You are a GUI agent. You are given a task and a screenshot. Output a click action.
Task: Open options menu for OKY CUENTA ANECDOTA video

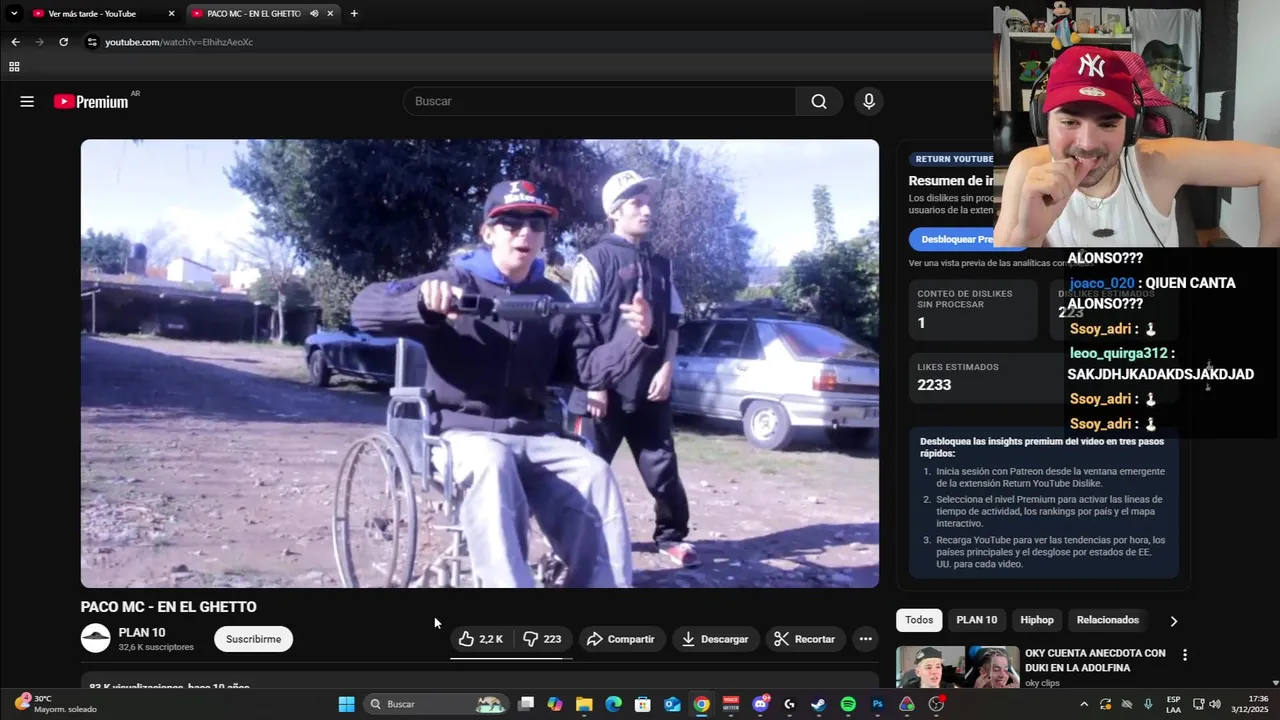[1185, 655]
